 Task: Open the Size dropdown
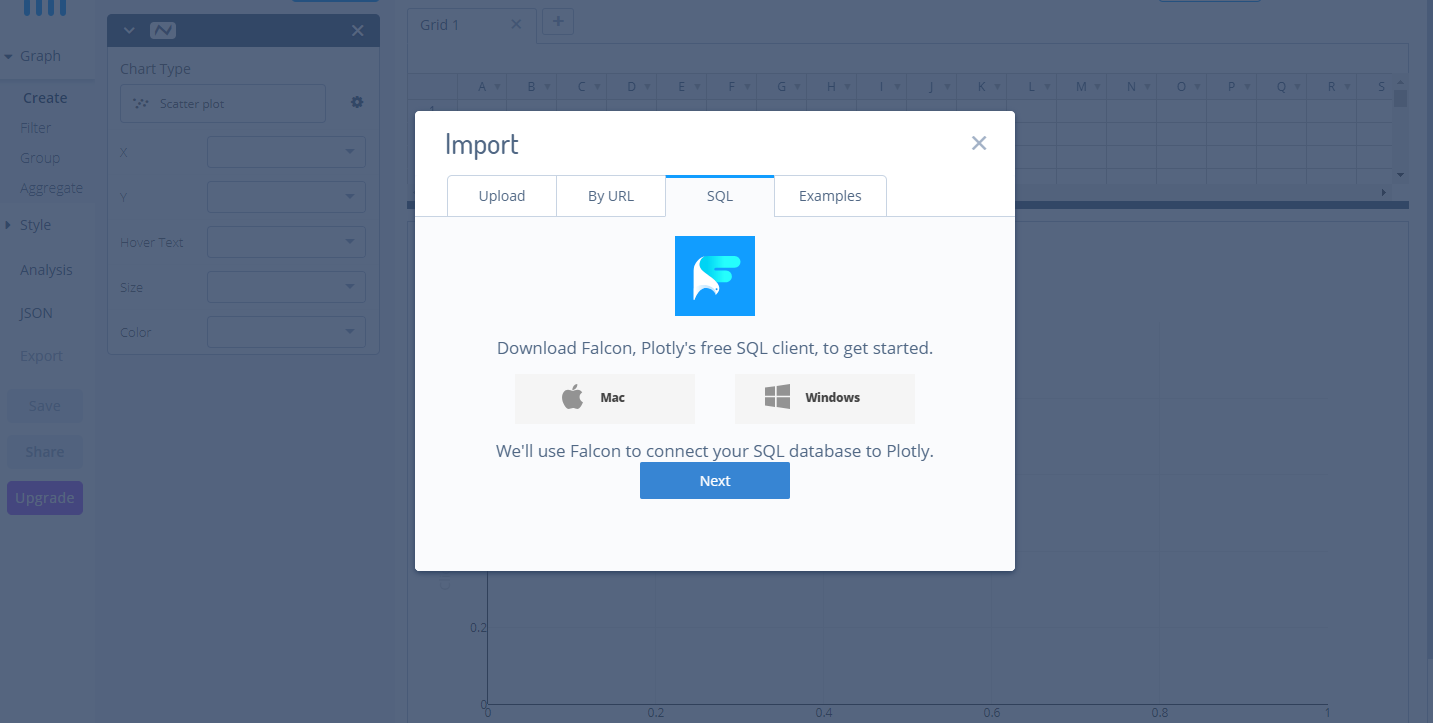click(x=286, y=287)
